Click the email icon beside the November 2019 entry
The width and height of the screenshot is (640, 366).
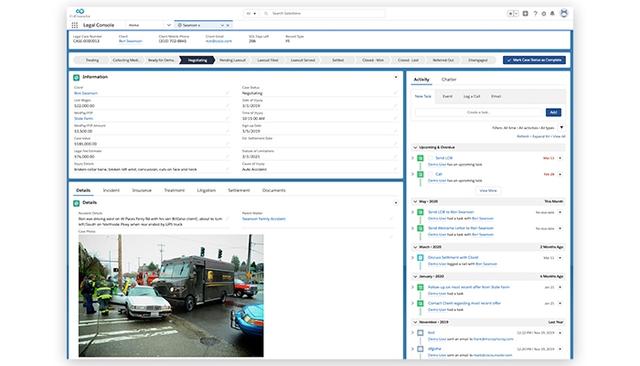click(420, 333)
